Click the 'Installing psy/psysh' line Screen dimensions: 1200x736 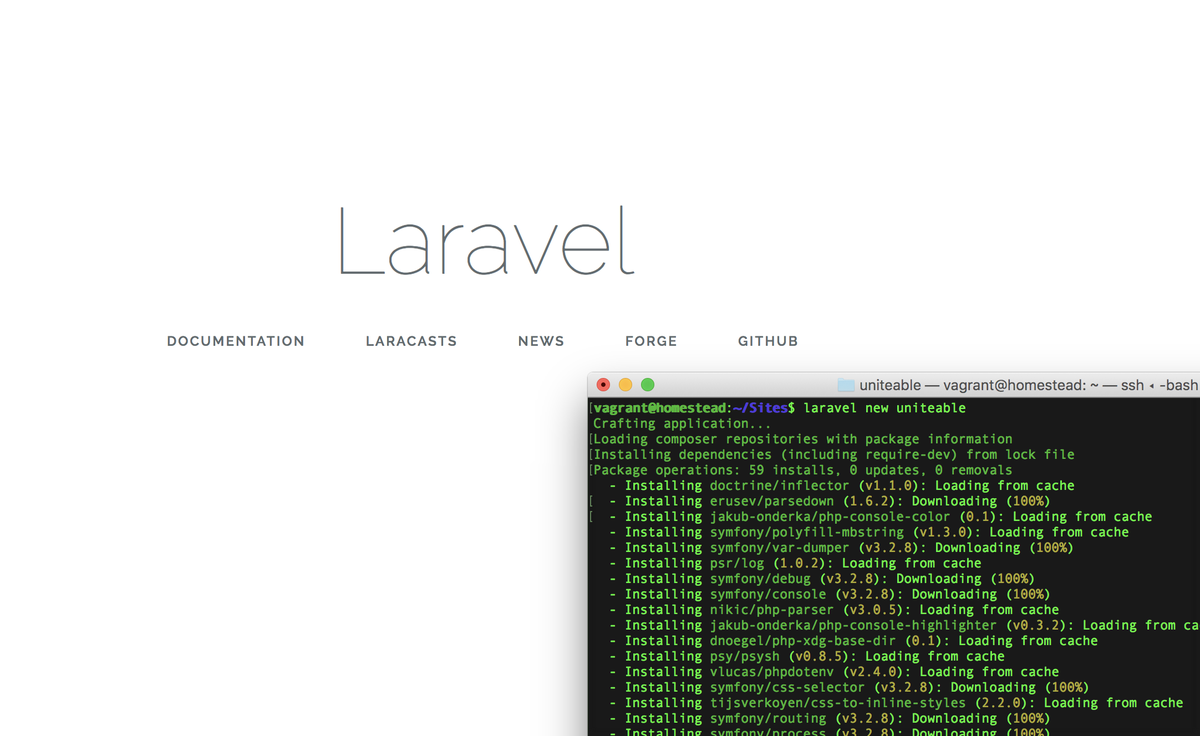click(x=807, y=656)
